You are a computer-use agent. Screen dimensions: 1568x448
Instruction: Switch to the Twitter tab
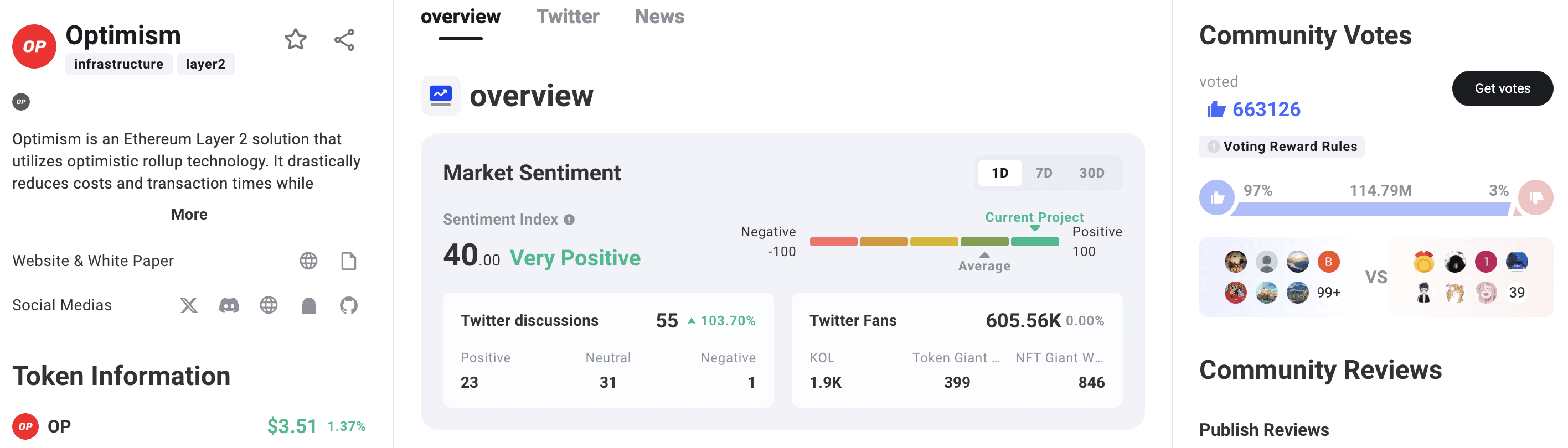(x=568, y=17)
